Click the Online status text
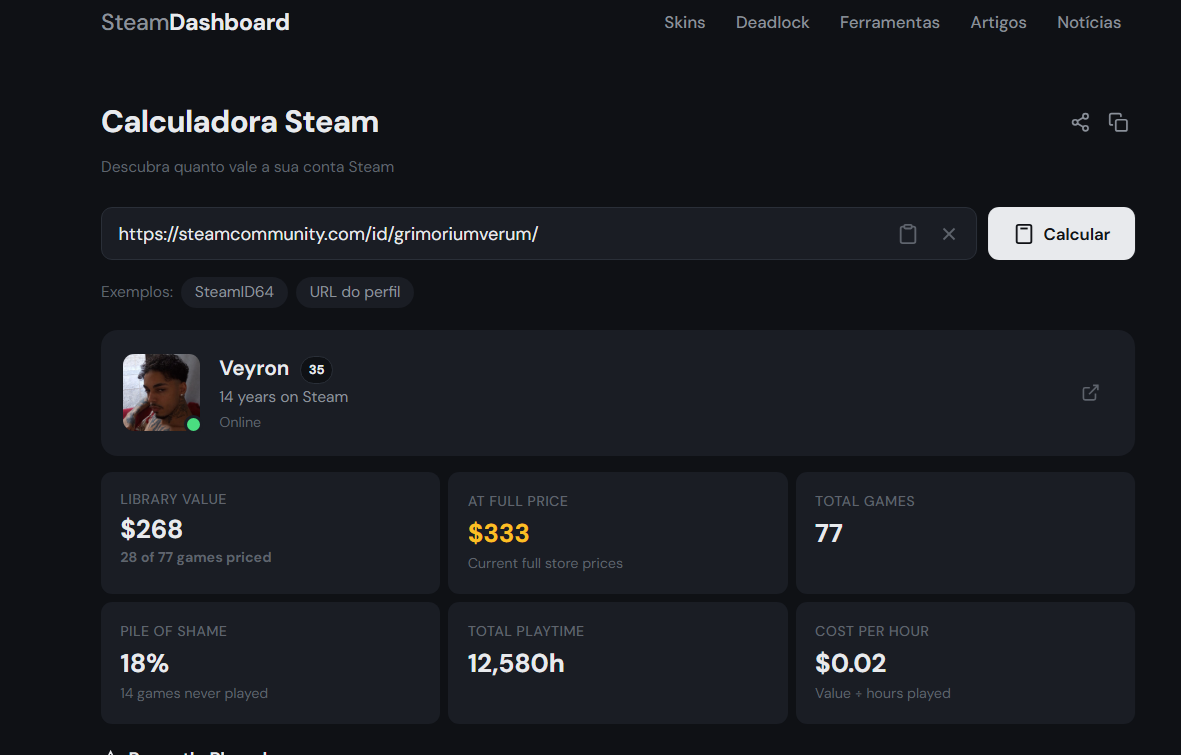 coord(240,423)
